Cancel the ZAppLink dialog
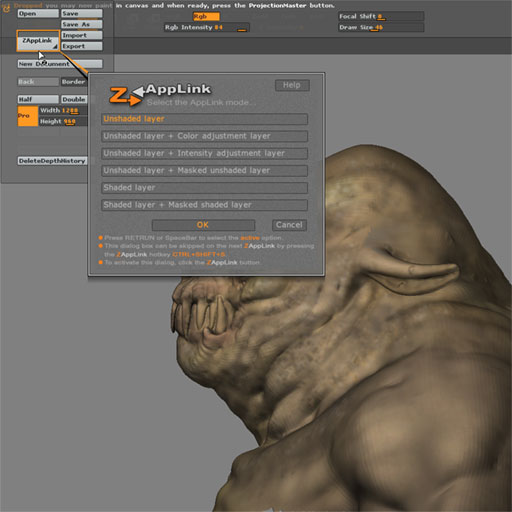Viewport: 512px width, 512px height. (x=289, y=225)
